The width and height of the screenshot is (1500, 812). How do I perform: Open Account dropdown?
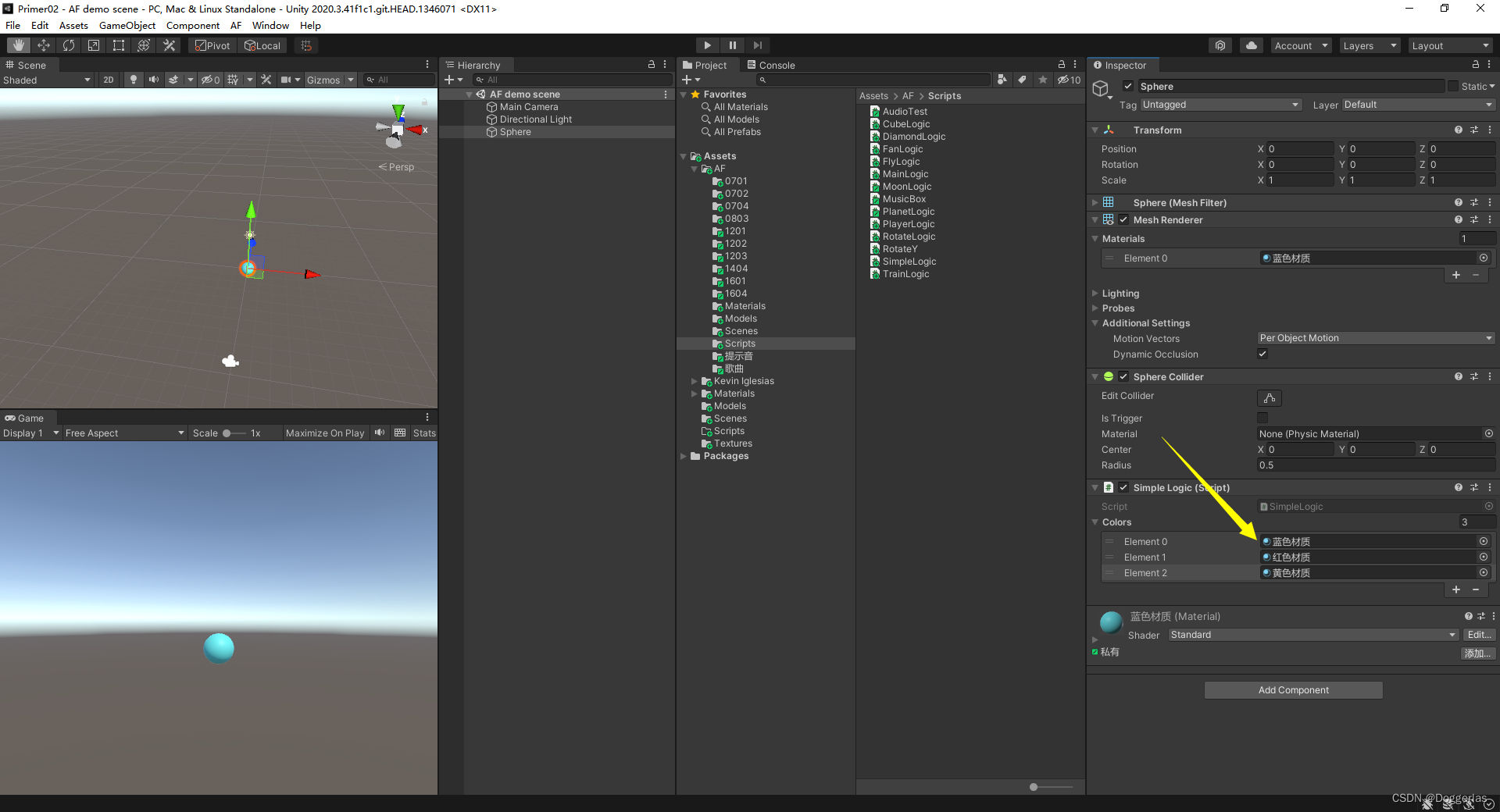pyautogui.click(x=1301, y=45)
